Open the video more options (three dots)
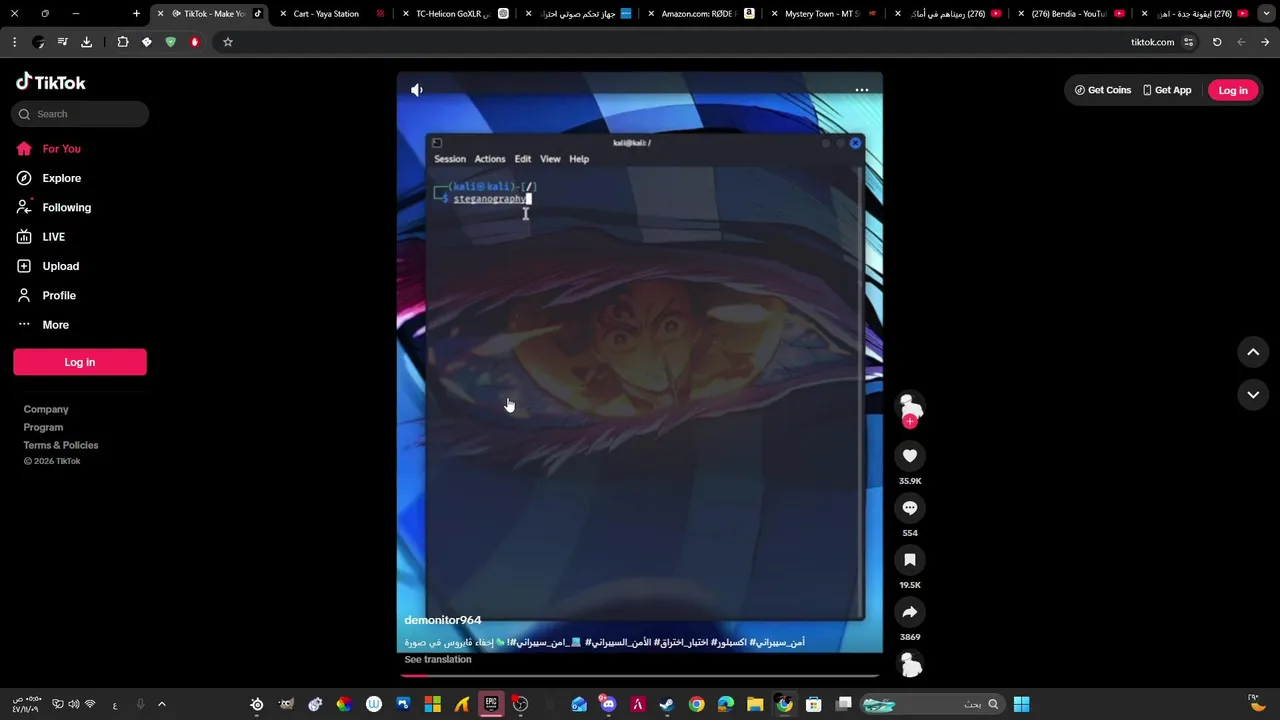 861,90
